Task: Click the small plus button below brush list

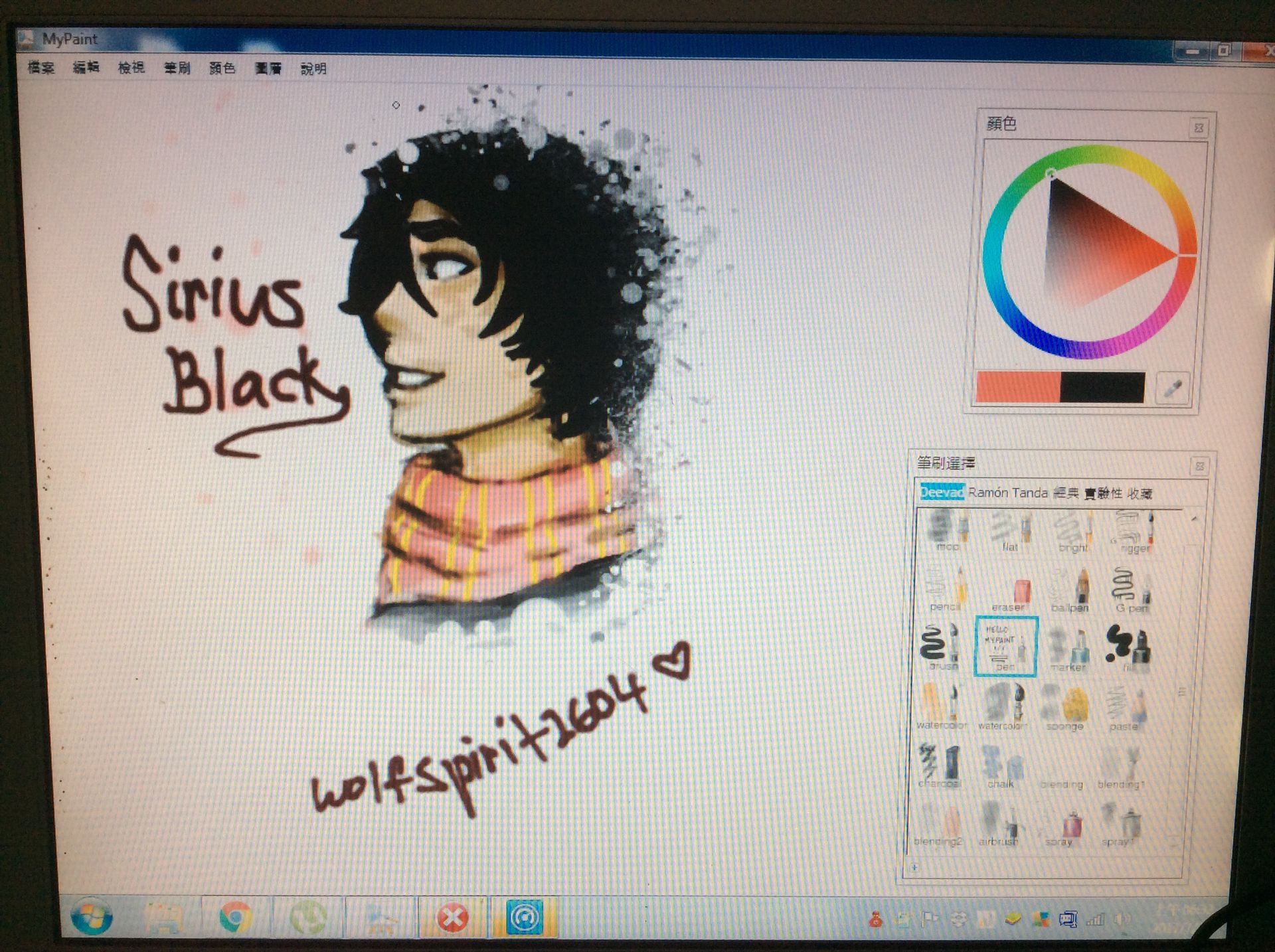Action: (914, 867)
